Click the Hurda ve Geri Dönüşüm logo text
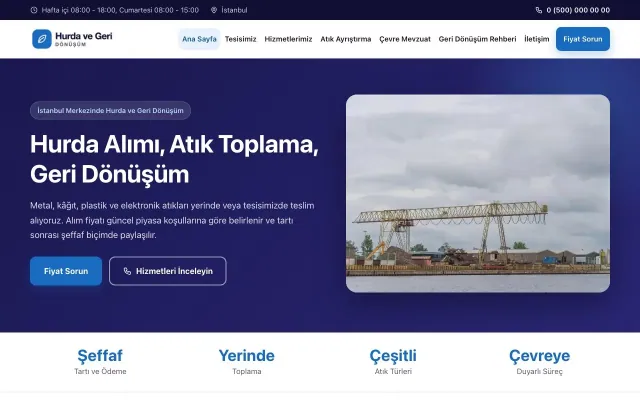This screenshot has height=400, width=640. click(x=84, y=39)
